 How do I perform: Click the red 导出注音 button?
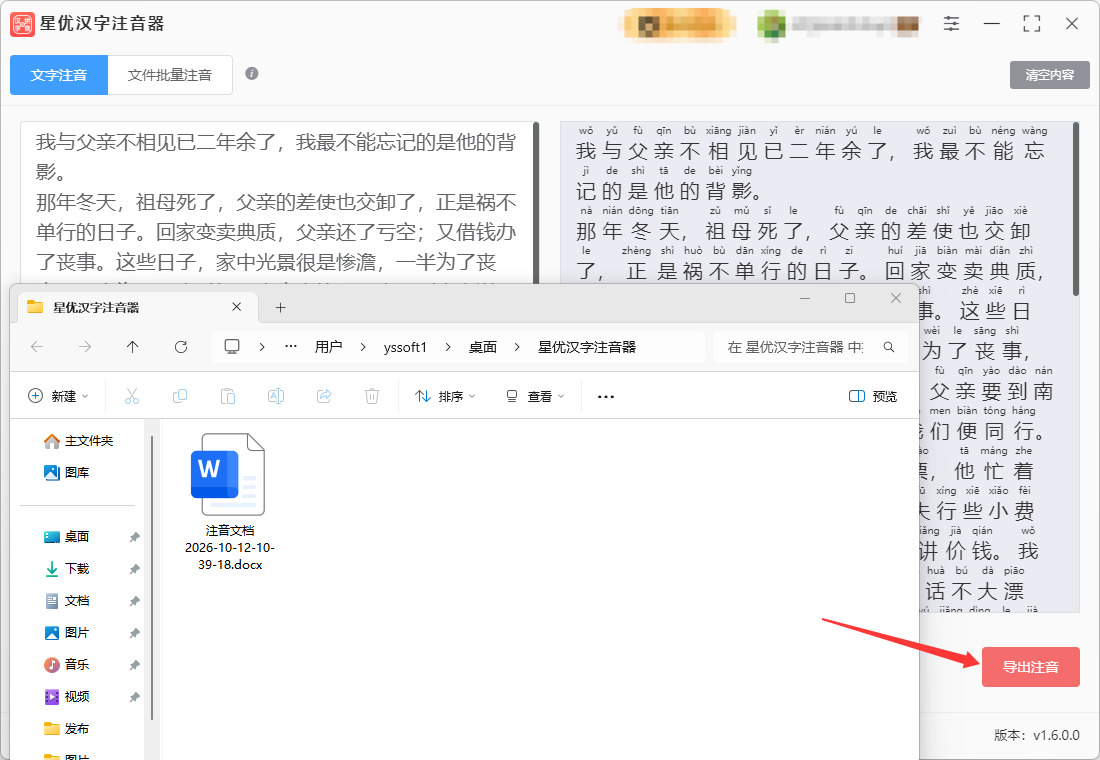[1031, 667]
